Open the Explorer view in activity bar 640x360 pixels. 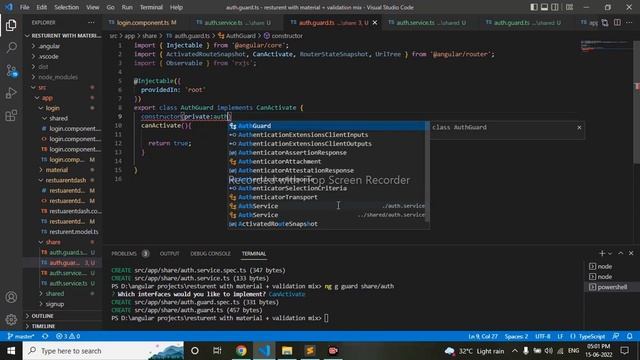(11, 25)
